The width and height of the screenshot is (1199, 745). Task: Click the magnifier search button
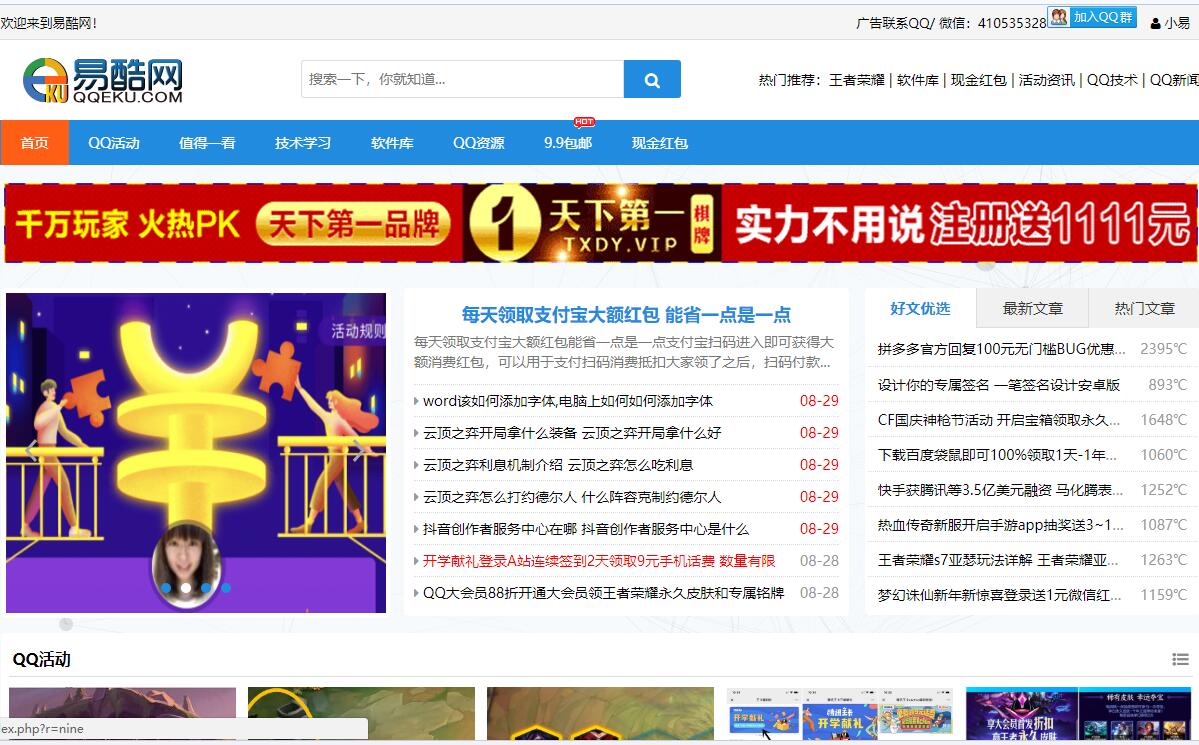[x=652, y=80]
